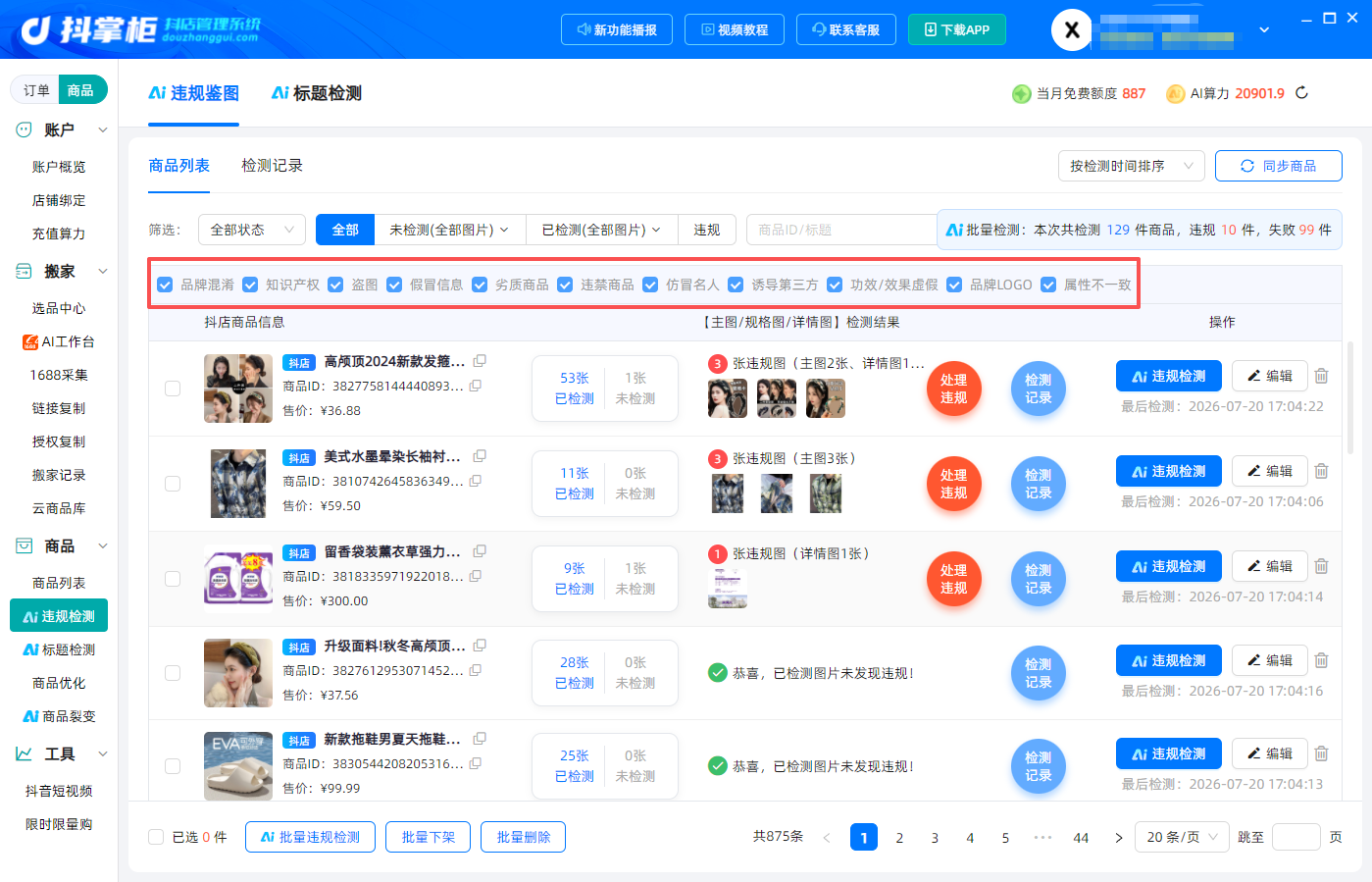Toggle the 盗图 violation type checkbox
The image size is (1372, 882).
(x=335, y=285)
